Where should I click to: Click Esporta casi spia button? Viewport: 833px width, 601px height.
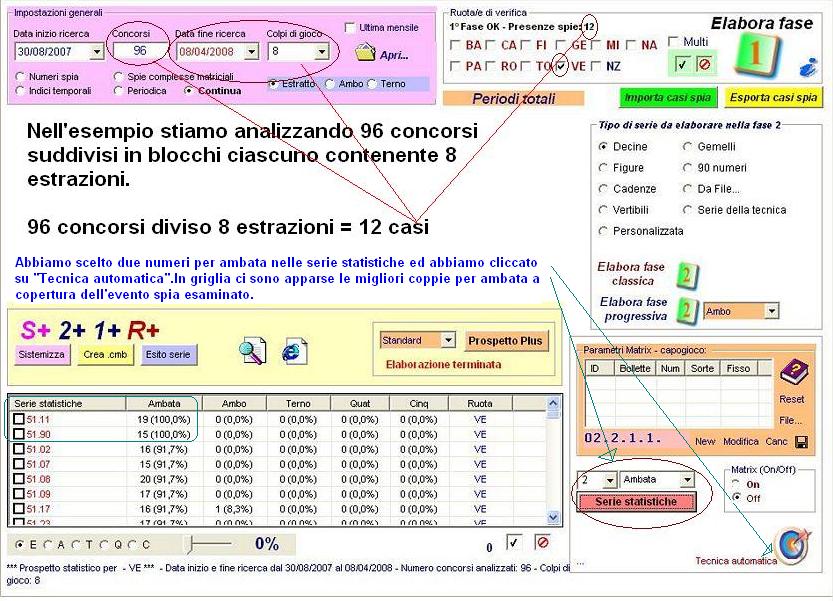773,98
